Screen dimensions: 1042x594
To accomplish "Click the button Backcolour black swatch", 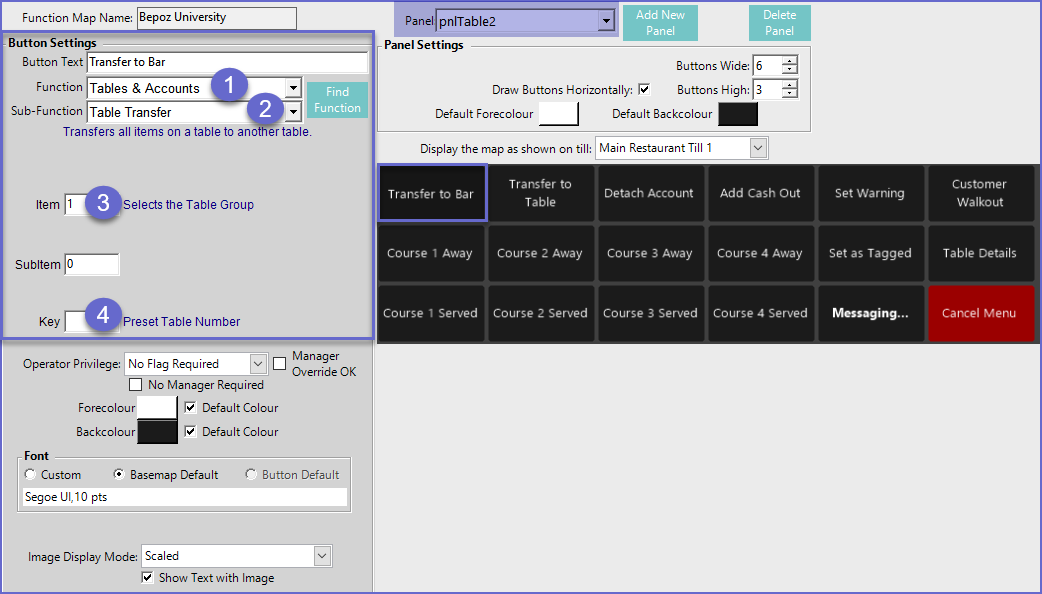I will click(157, 432).
